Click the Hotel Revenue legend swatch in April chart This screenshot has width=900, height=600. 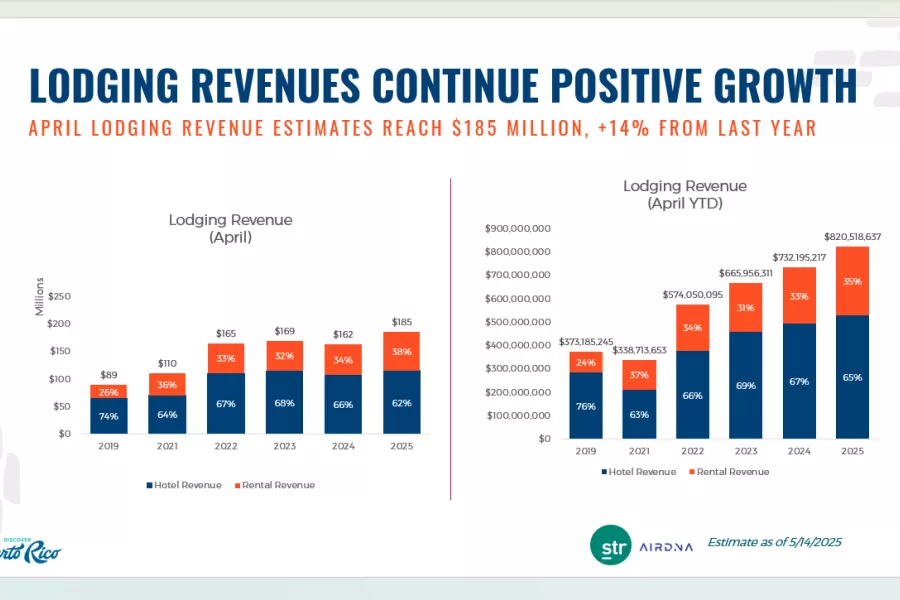(x=149, y=485)
